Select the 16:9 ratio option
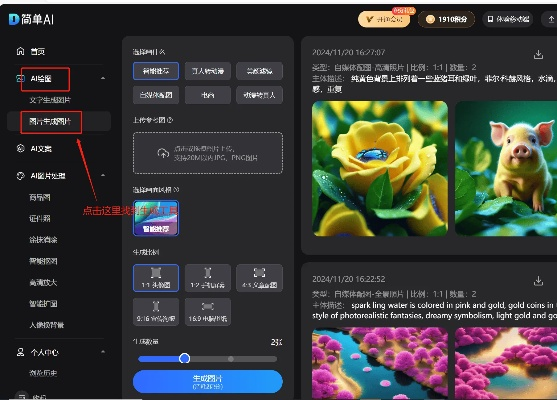The image size is (557, 400). coord(208,312)
